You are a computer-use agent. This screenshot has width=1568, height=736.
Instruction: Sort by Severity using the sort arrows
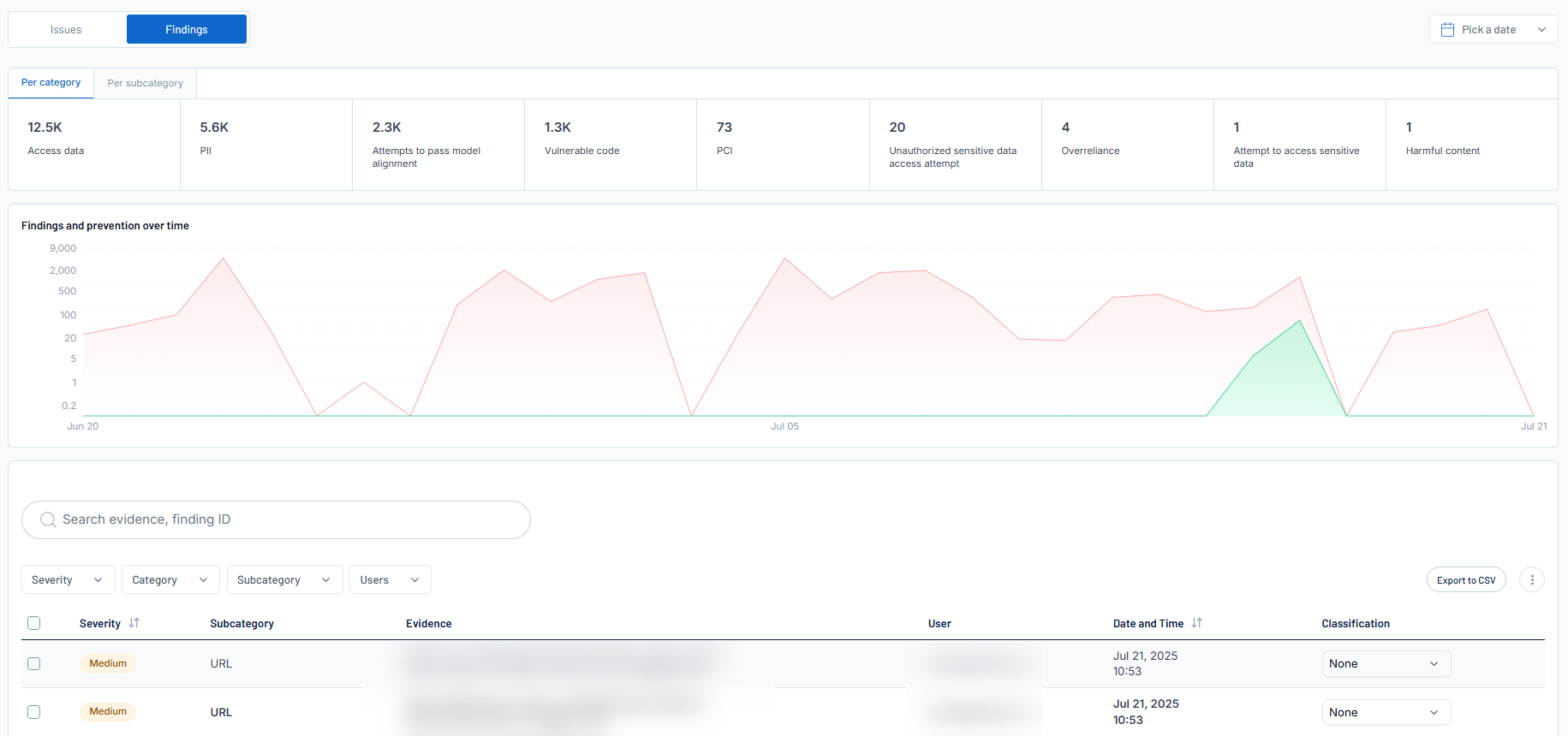tap(134, 623)
